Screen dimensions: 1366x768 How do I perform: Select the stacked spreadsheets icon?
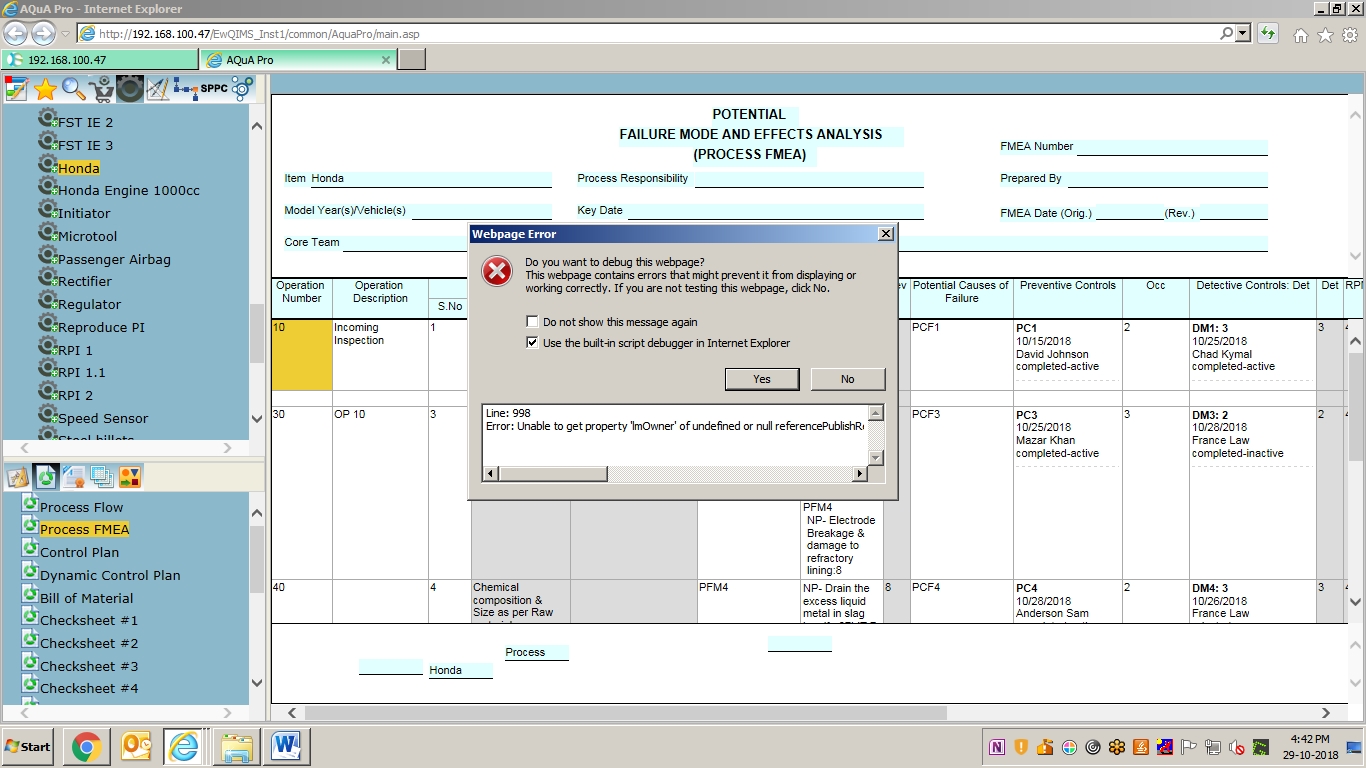102,477
